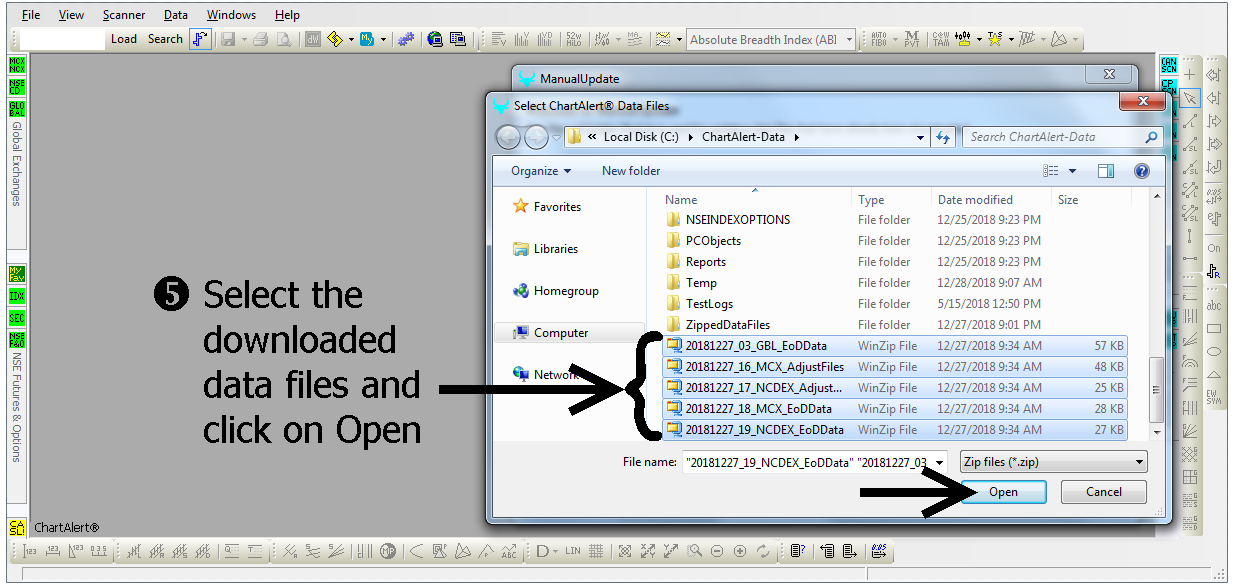Select Homegroup in navigation pane
The width and height of the screenshot is (1235, 585).
coord(566,291)
